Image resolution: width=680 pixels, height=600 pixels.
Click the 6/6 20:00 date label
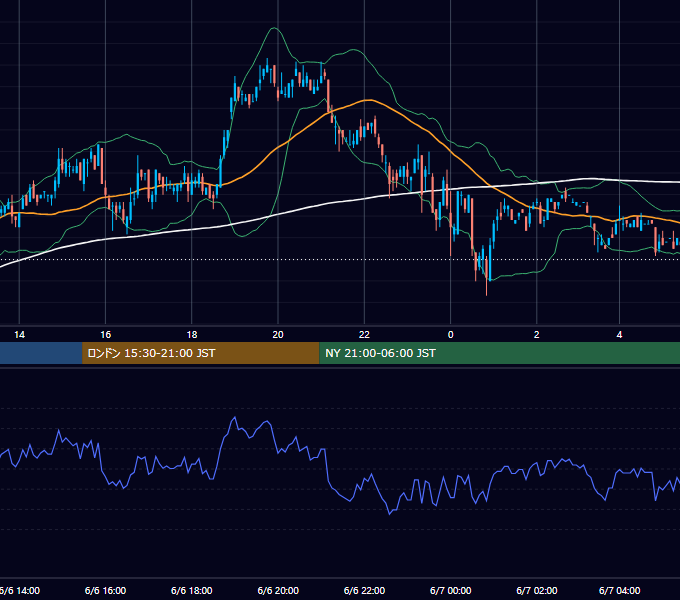click(278, 591)
